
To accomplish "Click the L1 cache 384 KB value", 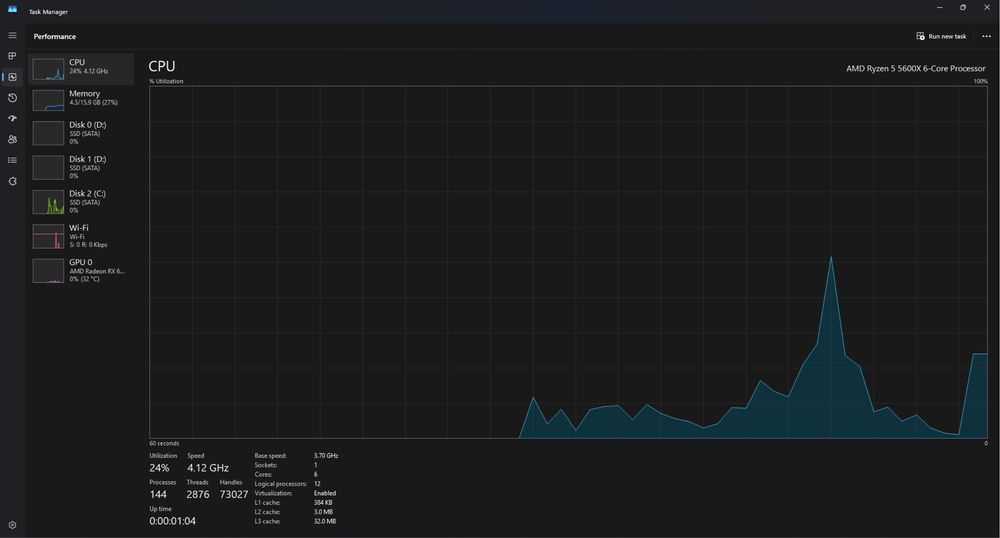I will pos(323,503).
